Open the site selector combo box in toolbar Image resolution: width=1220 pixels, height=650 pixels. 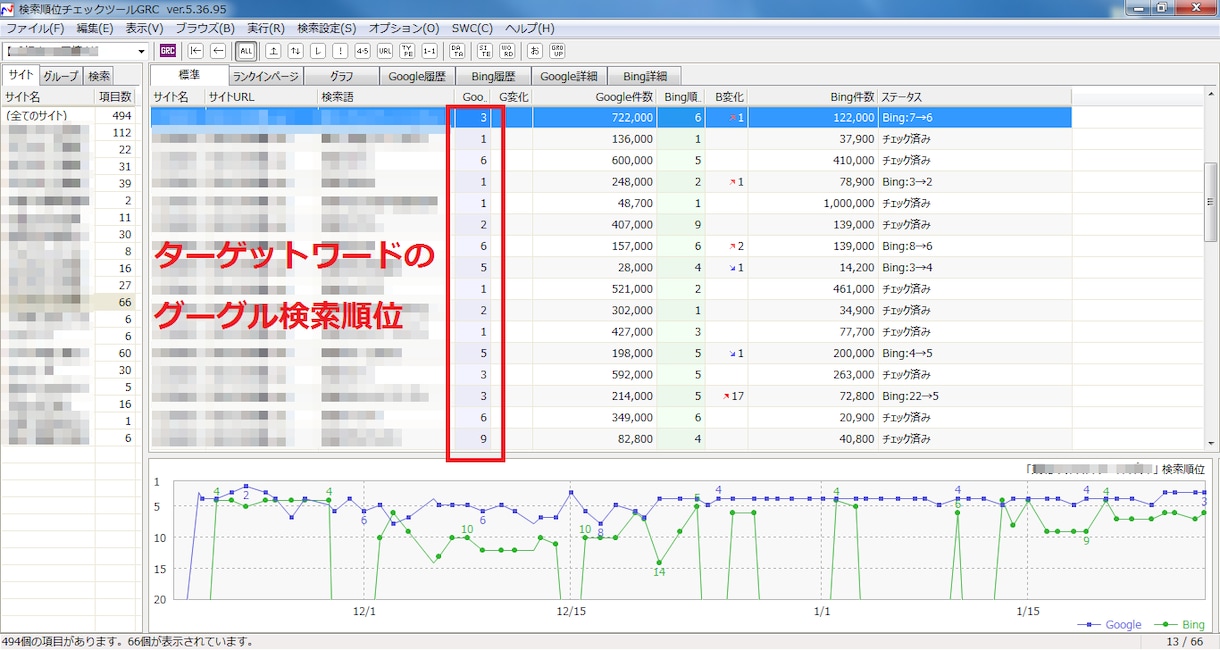click(76, 50)
